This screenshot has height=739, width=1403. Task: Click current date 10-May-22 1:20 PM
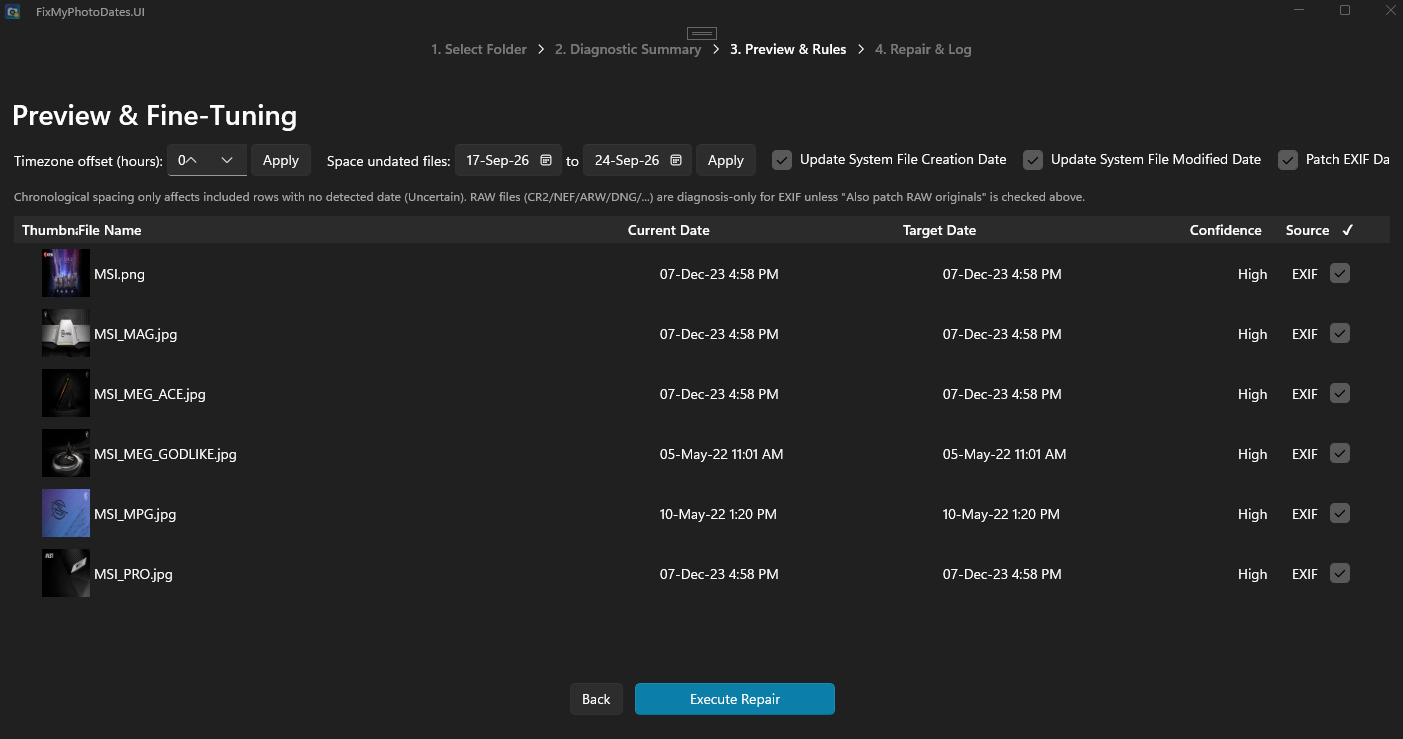718,514
